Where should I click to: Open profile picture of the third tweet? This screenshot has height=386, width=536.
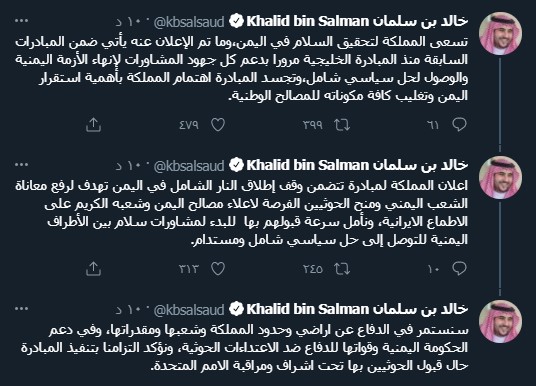500,321
